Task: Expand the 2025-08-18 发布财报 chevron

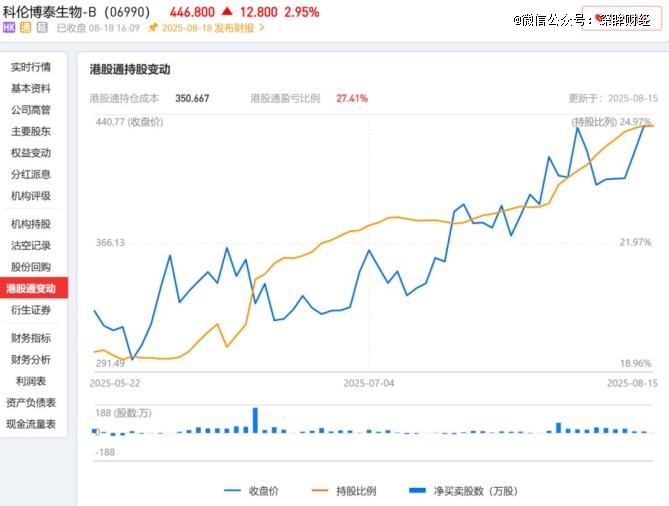Action: tap(262, 28)
